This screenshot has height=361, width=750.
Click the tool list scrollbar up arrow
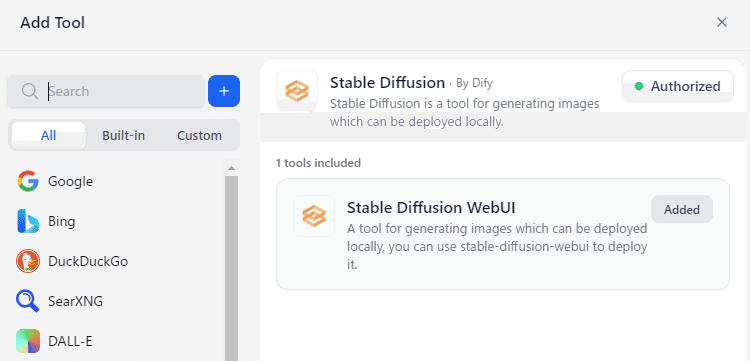(232, 168)
